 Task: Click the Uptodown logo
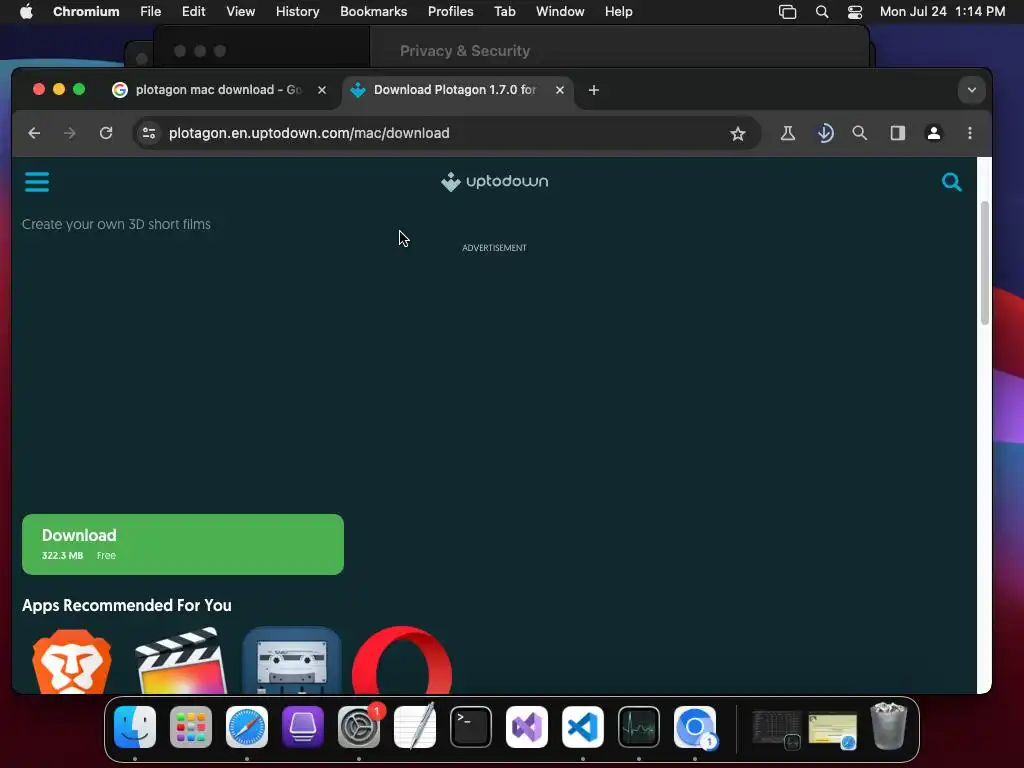494,182
